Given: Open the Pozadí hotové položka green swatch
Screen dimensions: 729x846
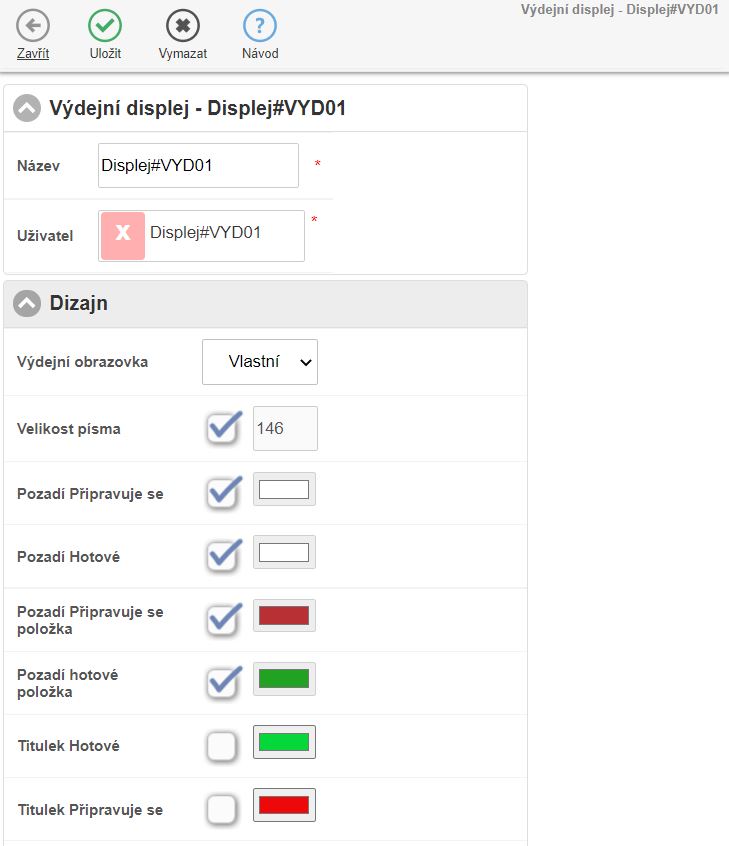Looking at the screenshot, I should [284, 679].
